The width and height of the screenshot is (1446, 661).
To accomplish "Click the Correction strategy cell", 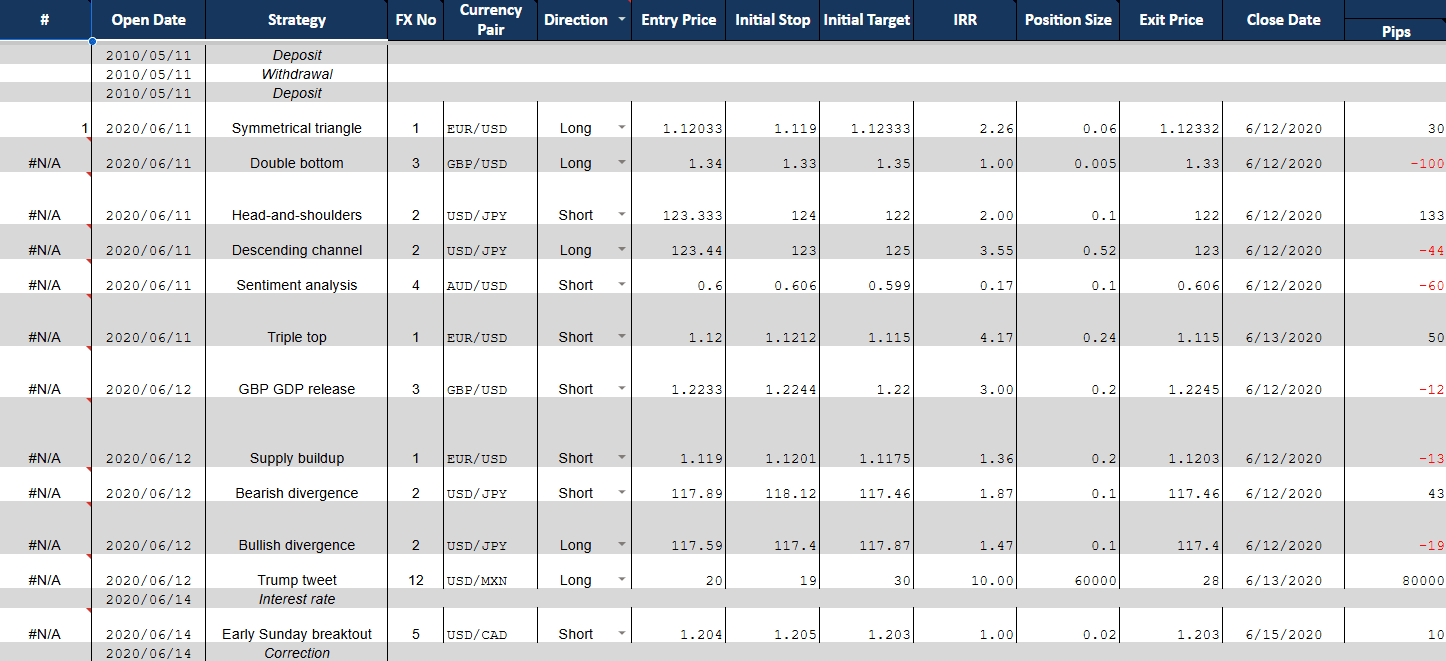I will click(297, 652).
